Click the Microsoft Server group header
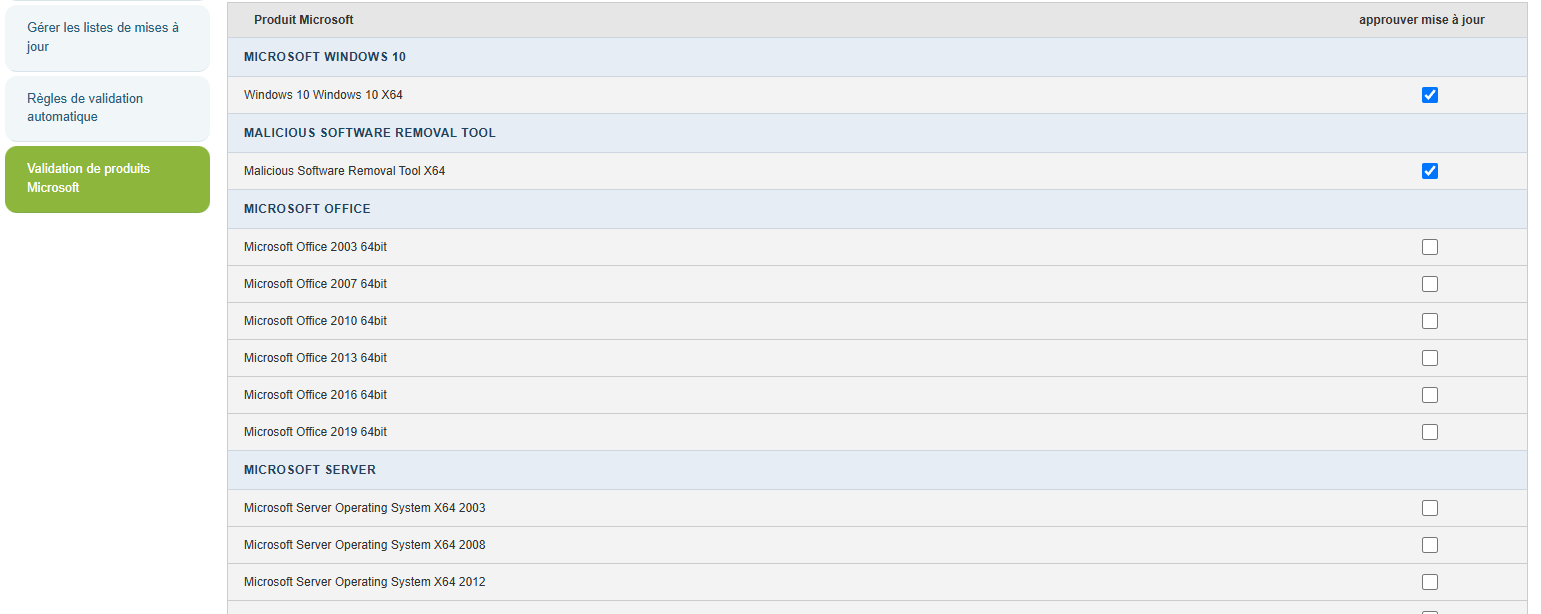The height and width of the screenshot is (614, 1541). click(x=310, y=470)
